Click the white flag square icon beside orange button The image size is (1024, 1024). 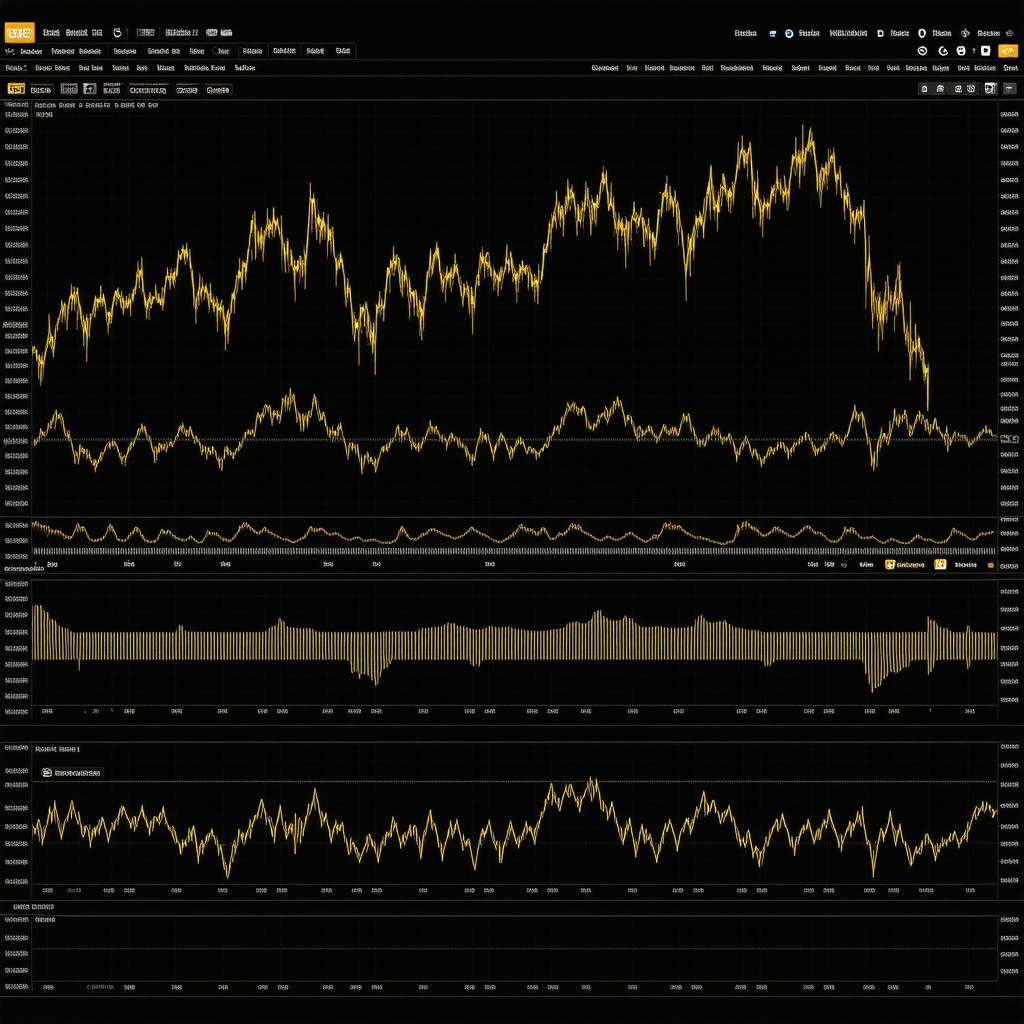[x=985, y=50]
